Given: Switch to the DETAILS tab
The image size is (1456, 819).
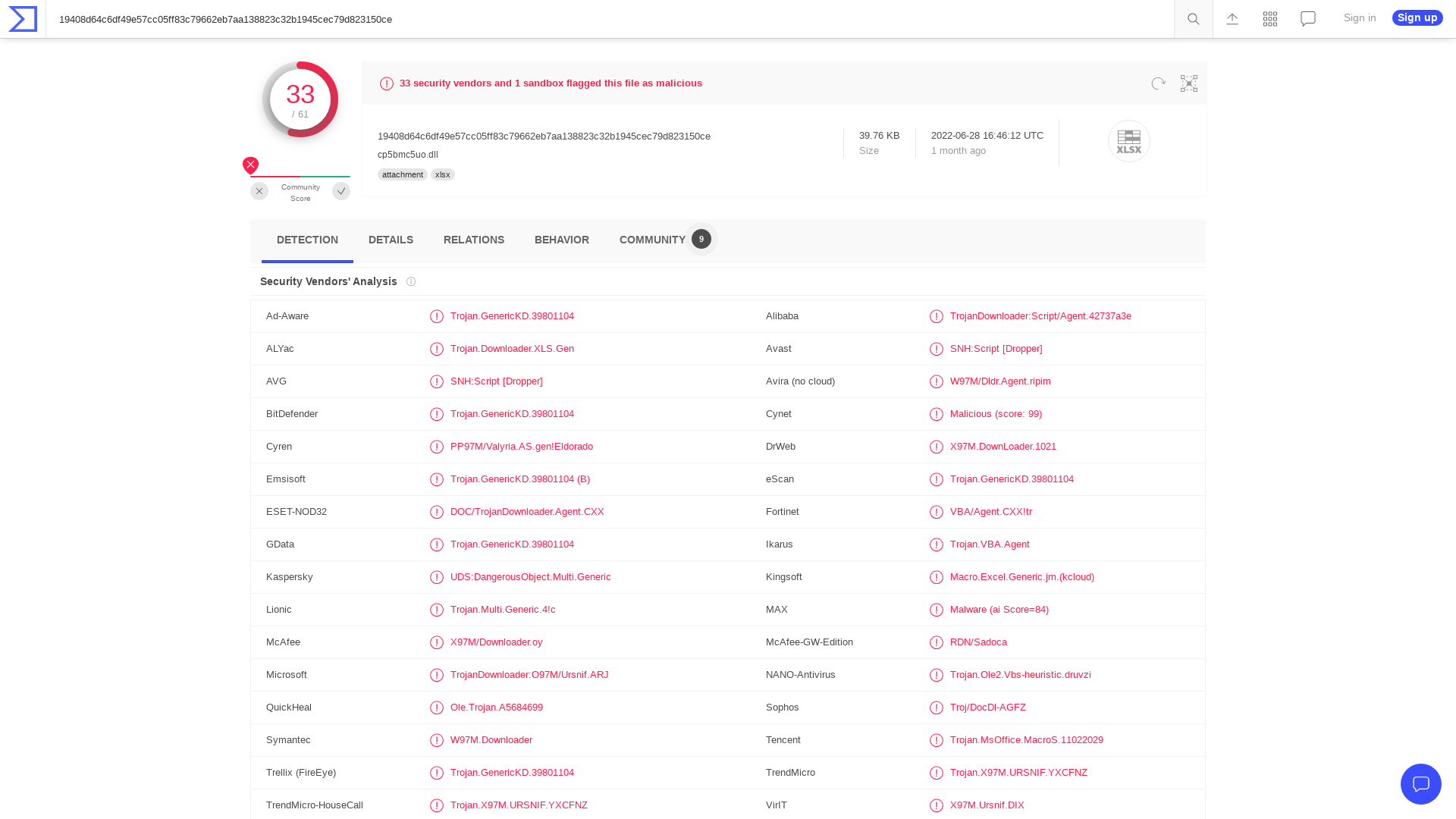Looking at the screenshot, I should (x=391, y=240).
